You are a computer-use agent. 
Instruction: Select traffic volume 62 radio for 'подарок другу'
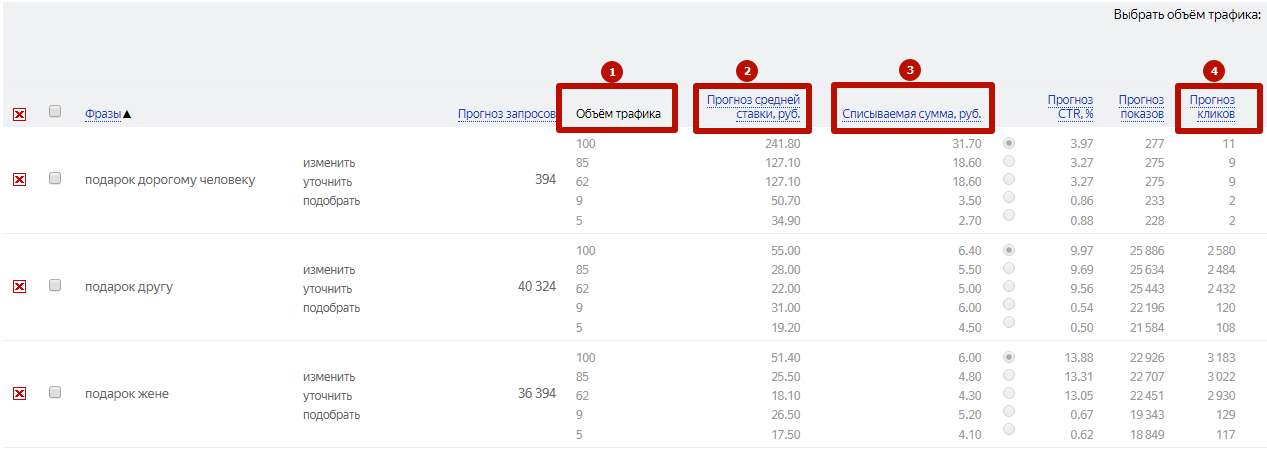[1009, 286]
